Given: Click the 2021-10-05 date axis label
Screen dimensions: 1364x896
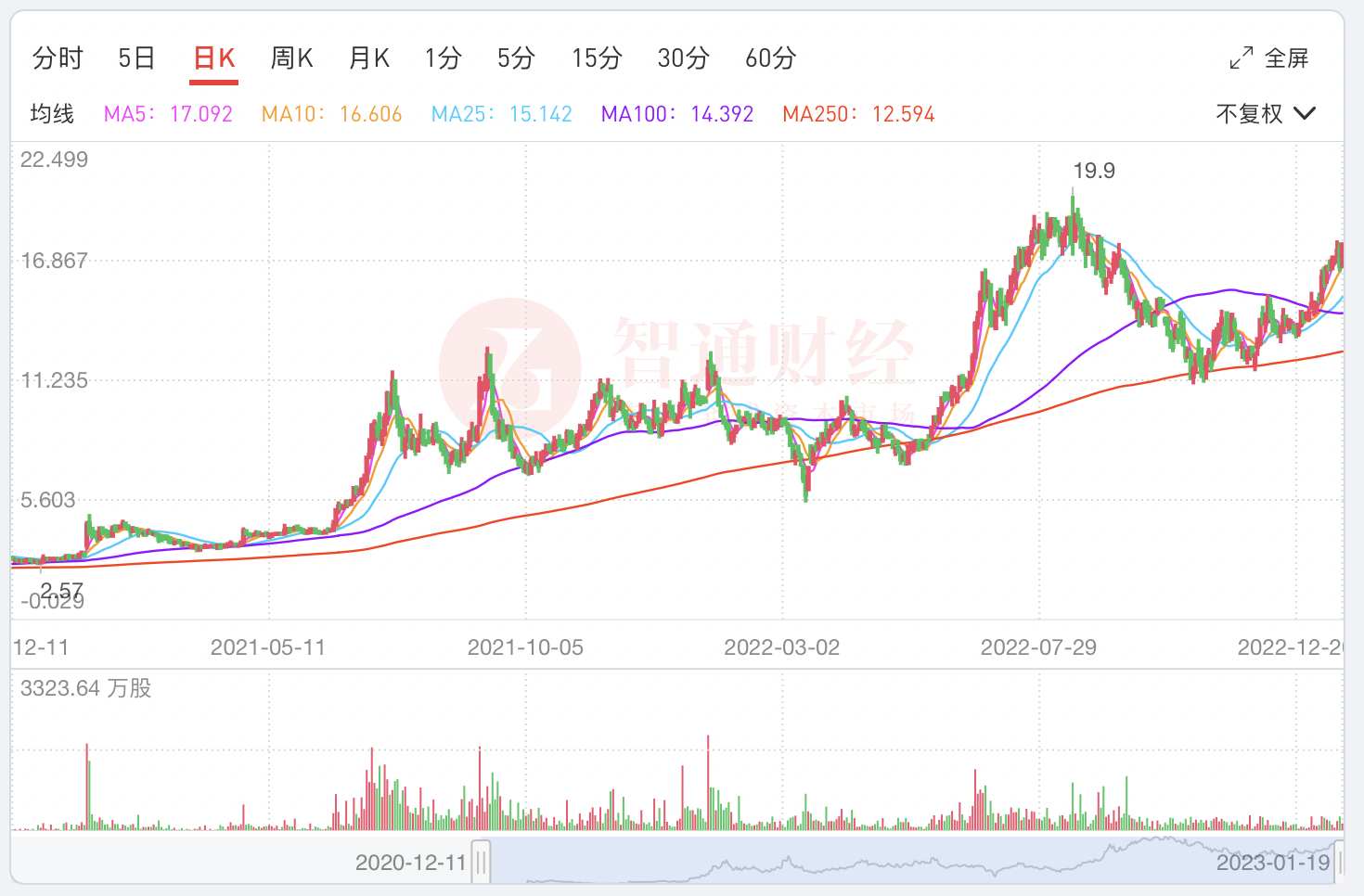Looking at the screenshot, I should point(525,647).
